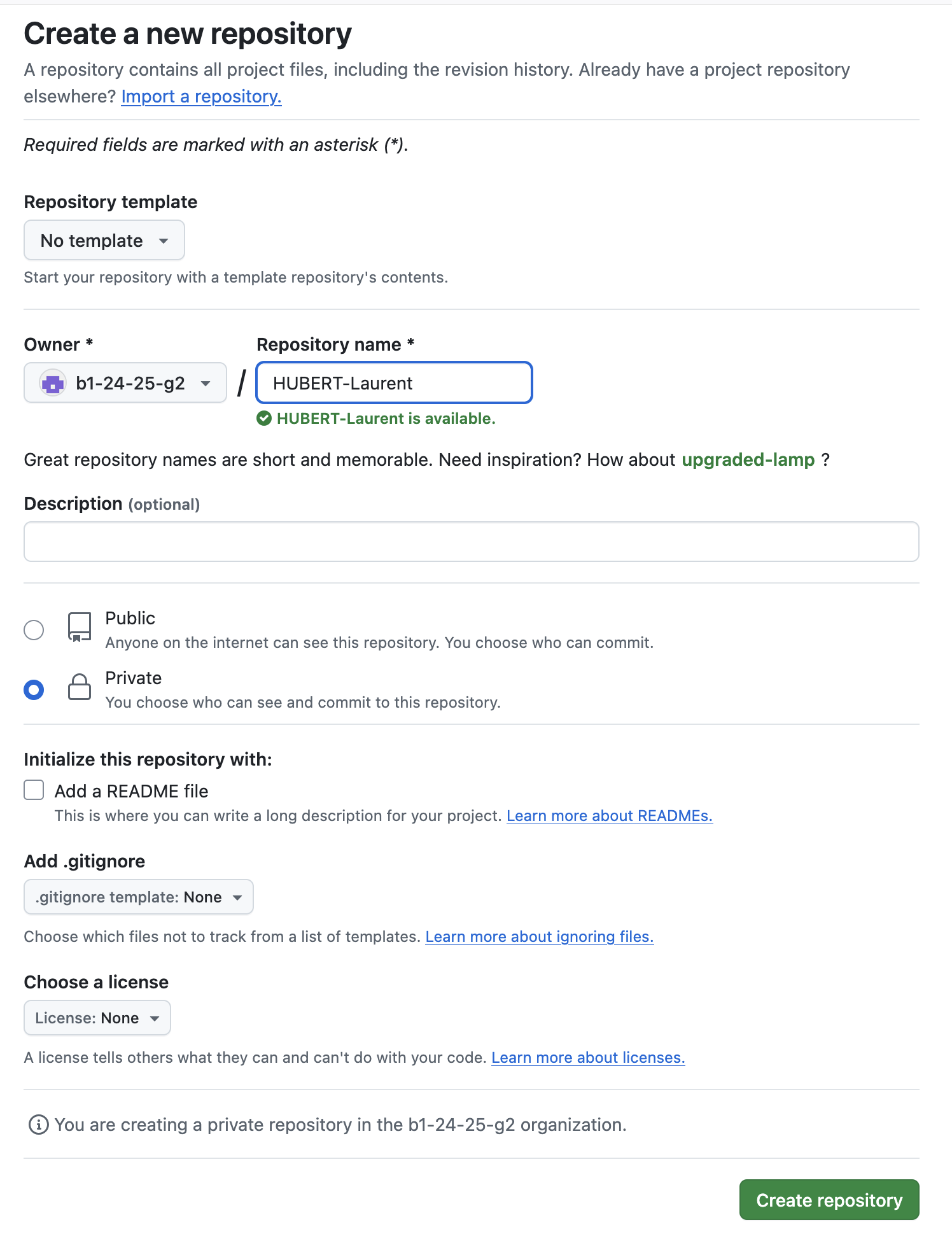Click the green availability checkmark icon
The height and width of the screenshot is (1241, 952).
tap(264, 418)
